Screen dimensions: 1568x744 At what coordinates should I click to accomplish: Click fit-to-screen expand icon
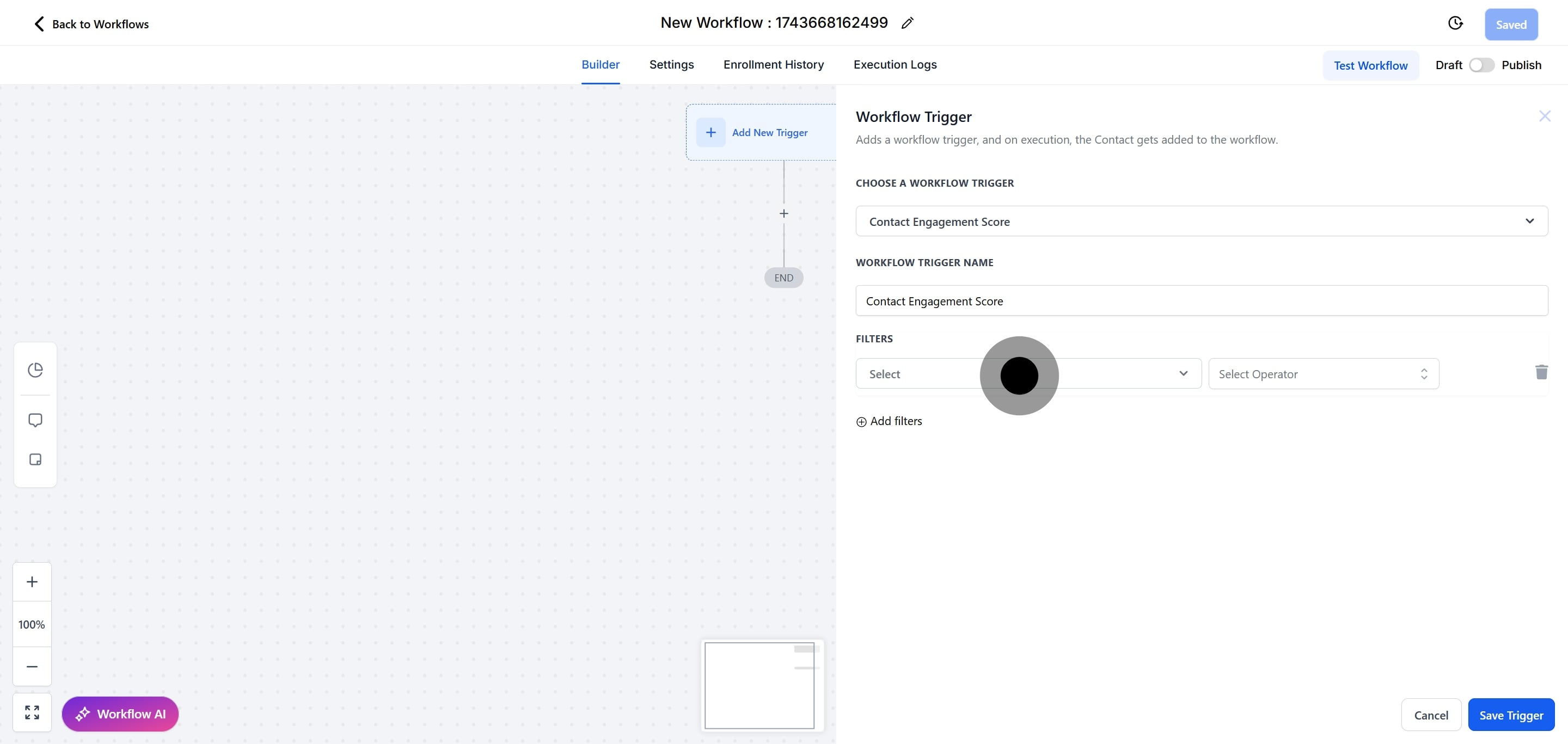coord(32,712)
